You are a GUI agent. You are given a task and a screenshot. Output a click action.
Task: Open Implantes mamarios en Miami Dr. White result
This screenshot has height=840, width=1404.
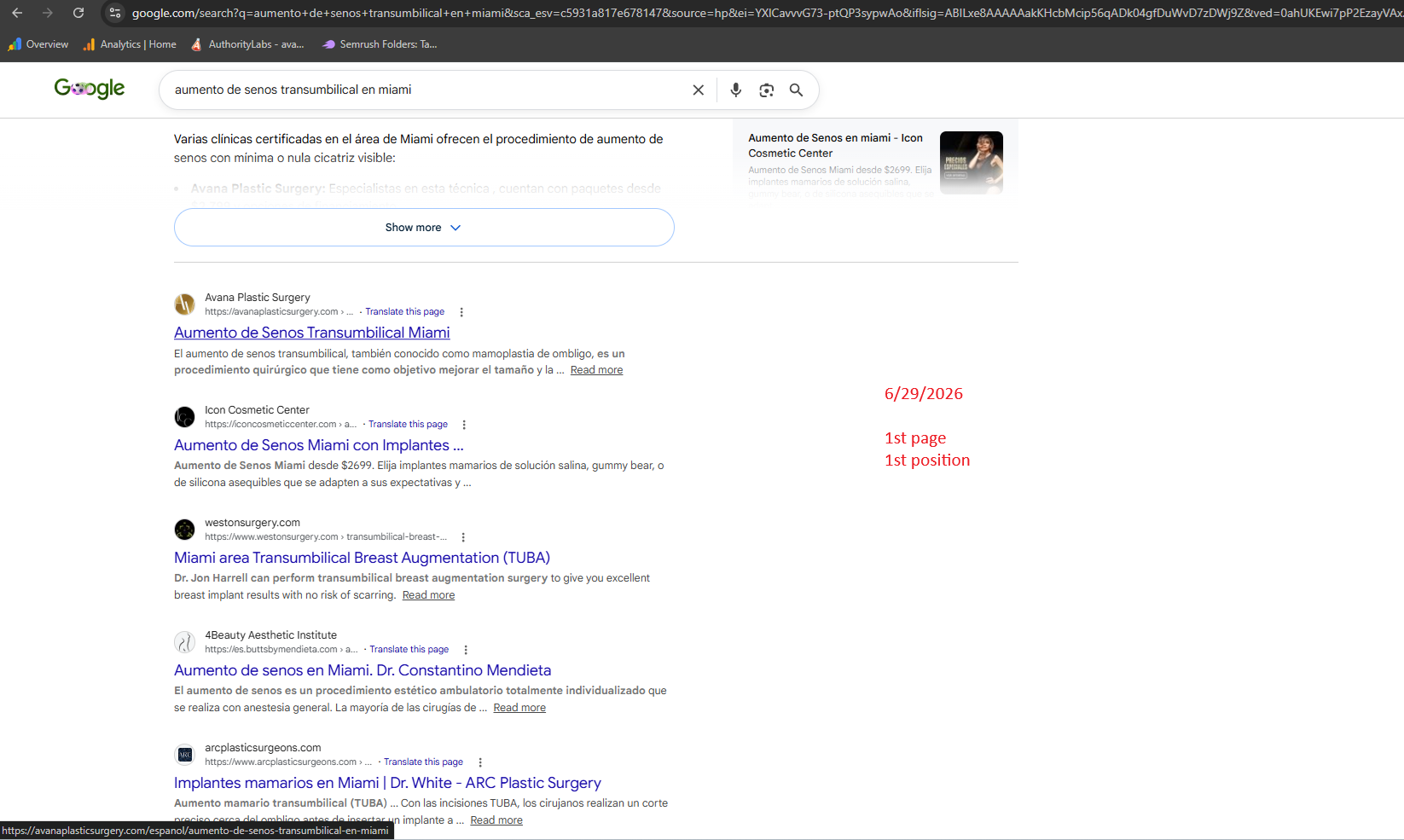click(387, 783)
